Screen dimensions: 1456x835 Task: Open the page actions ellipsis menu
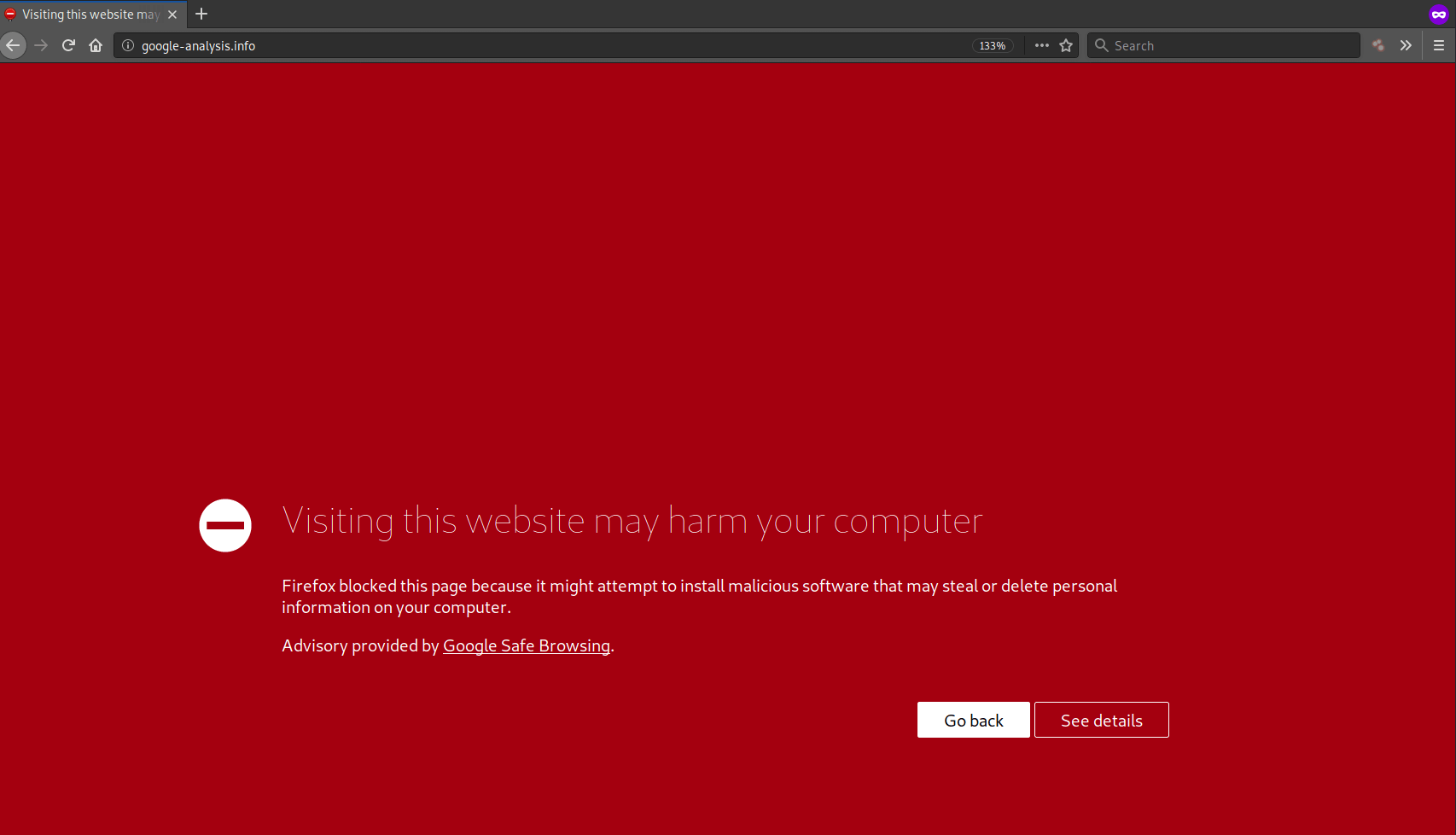point(1041,45)
